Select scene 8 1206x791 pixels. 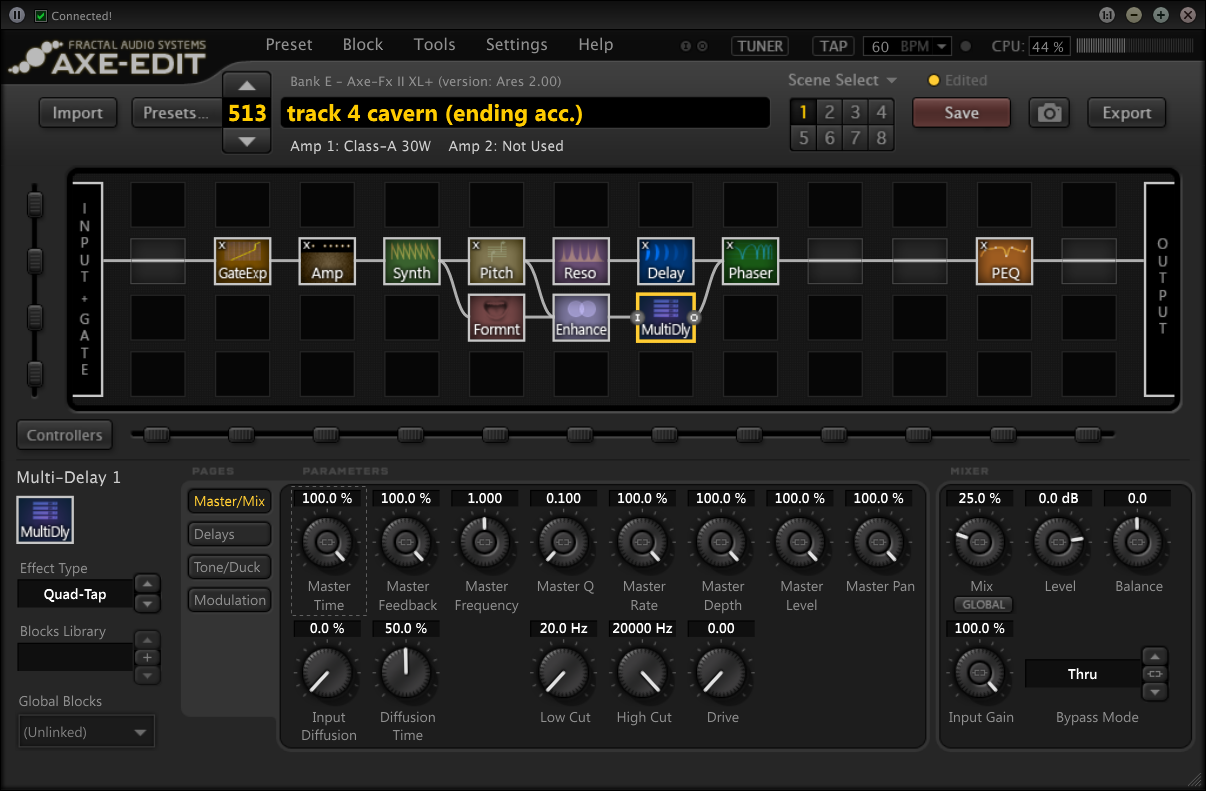[x=881, y=138]
